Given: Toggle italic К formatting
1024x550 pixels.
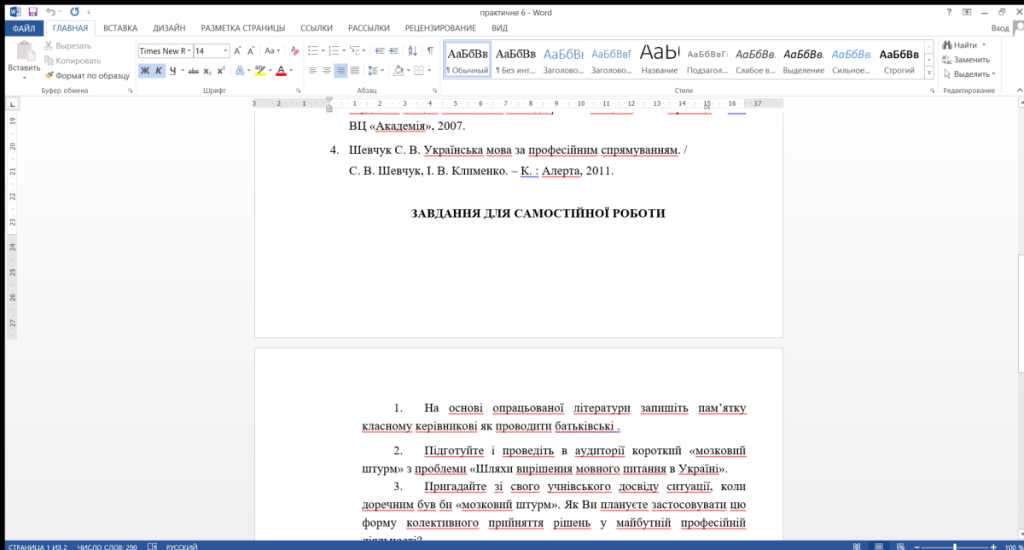Looking at the screenshot, I should [x=158, y=71].
